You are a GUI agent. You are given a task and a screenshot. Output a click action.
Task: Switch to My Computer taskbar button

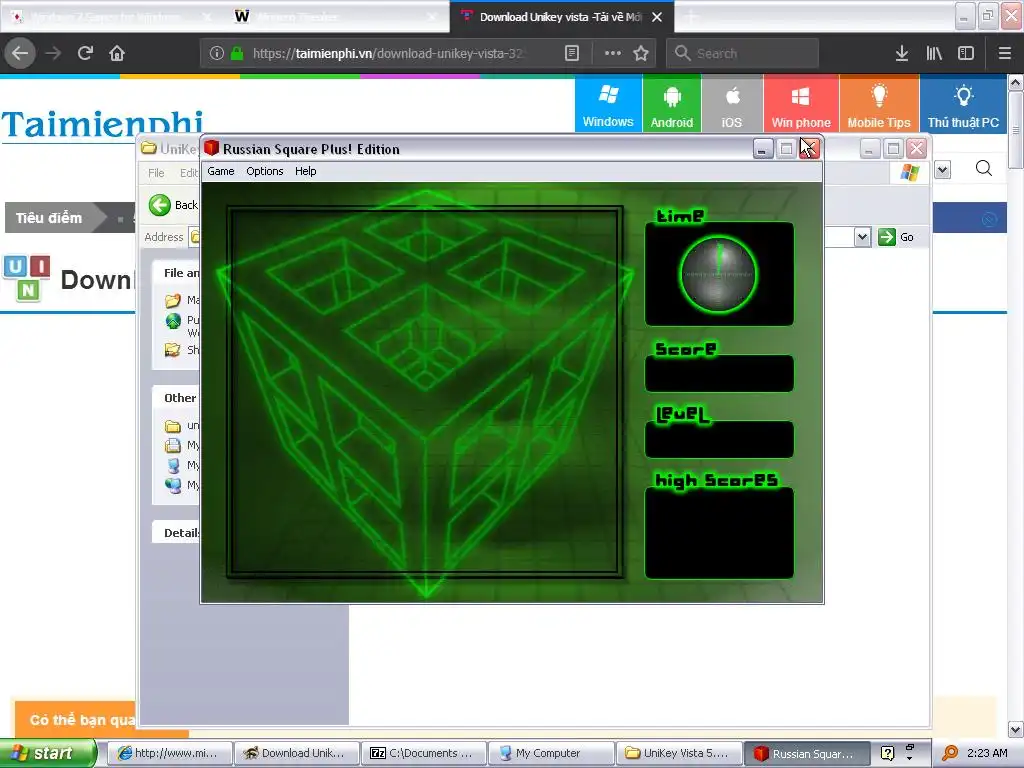[551, 753]
